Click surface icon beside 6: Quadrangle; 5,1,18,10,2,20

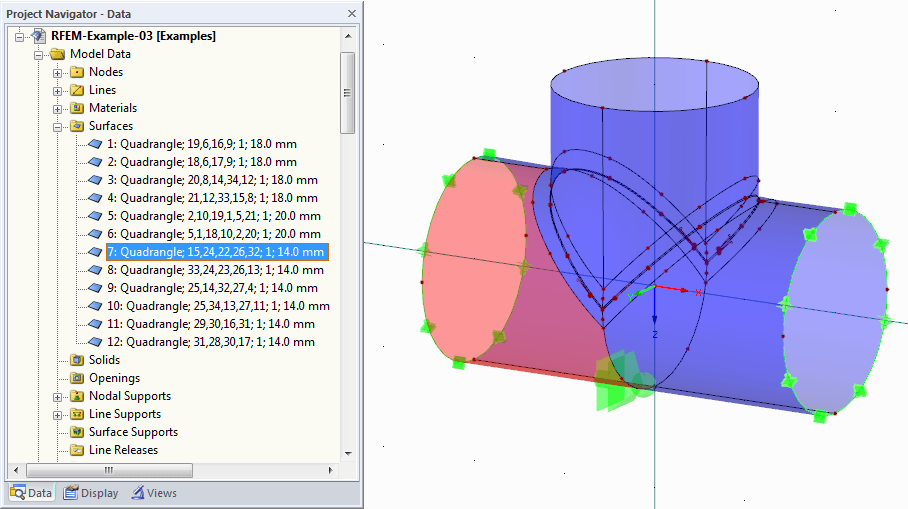96,233
